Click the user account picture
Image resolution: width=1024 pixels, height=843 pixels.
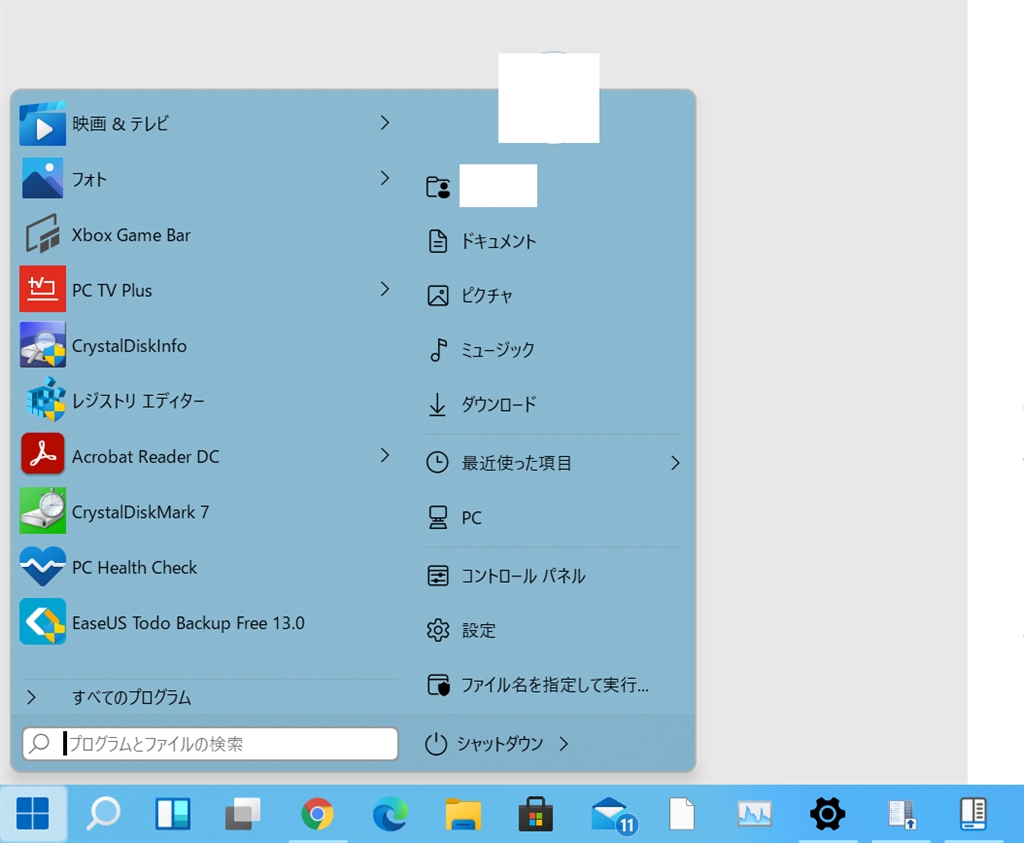549,98
